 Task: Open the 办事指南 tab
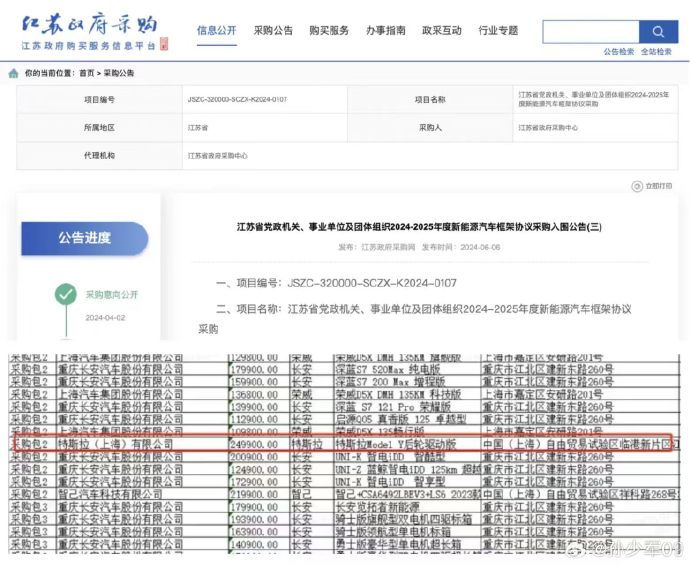coord(385,30)
